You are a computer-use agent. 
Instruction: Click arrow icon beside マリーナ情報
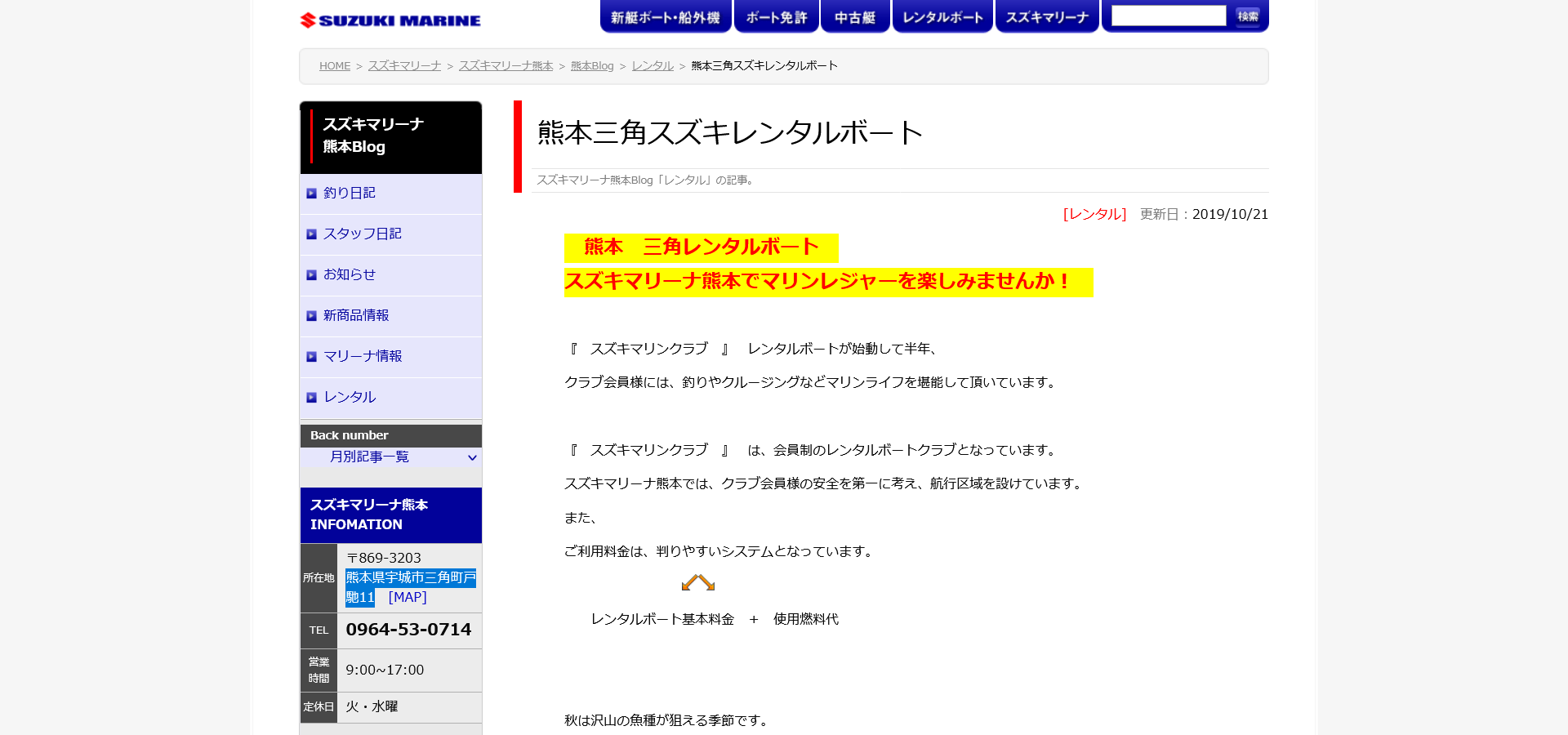(311, 357)
